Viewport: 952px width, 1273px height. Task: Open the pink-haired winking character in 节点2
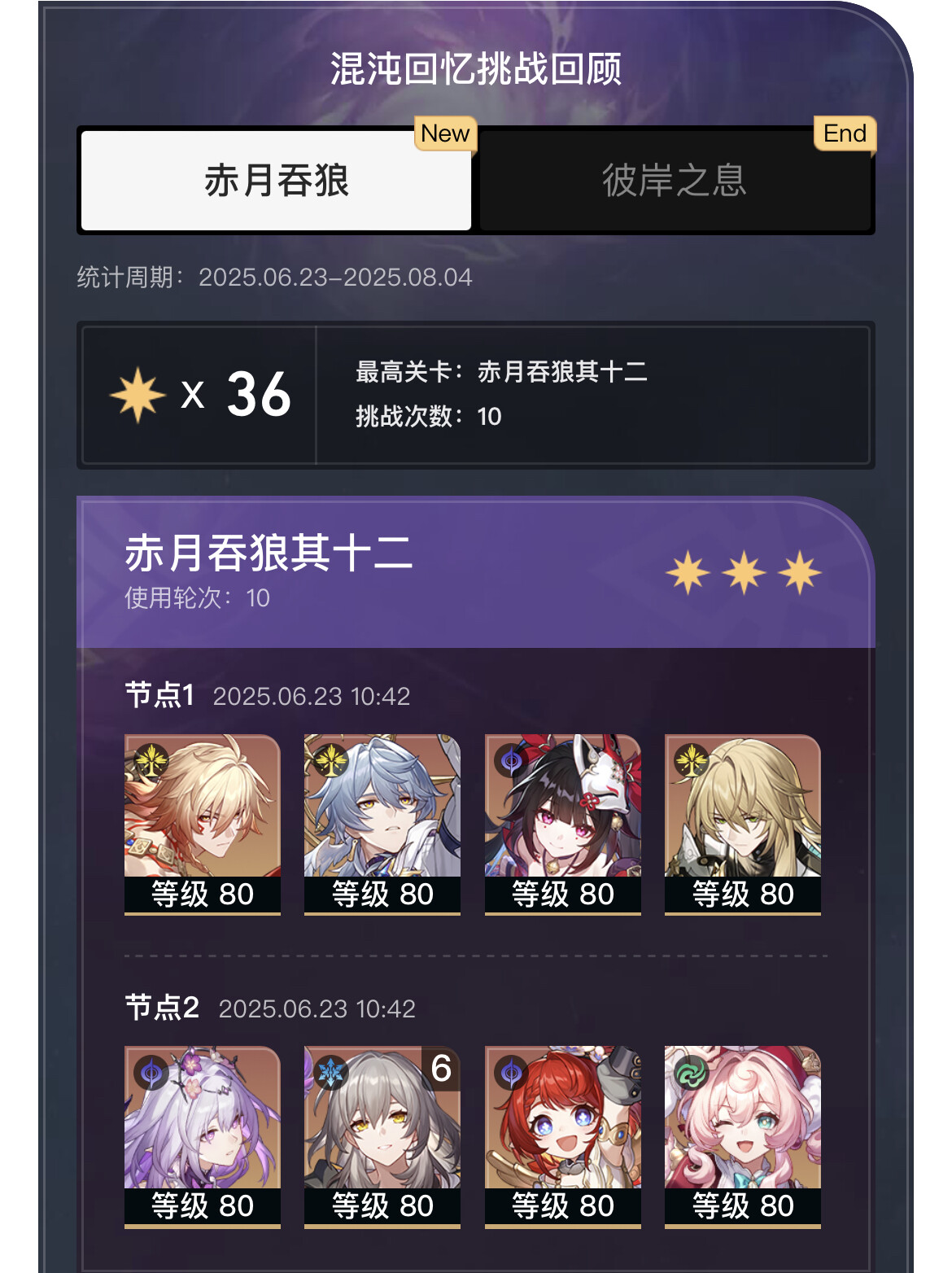(x=743, y=1137)
